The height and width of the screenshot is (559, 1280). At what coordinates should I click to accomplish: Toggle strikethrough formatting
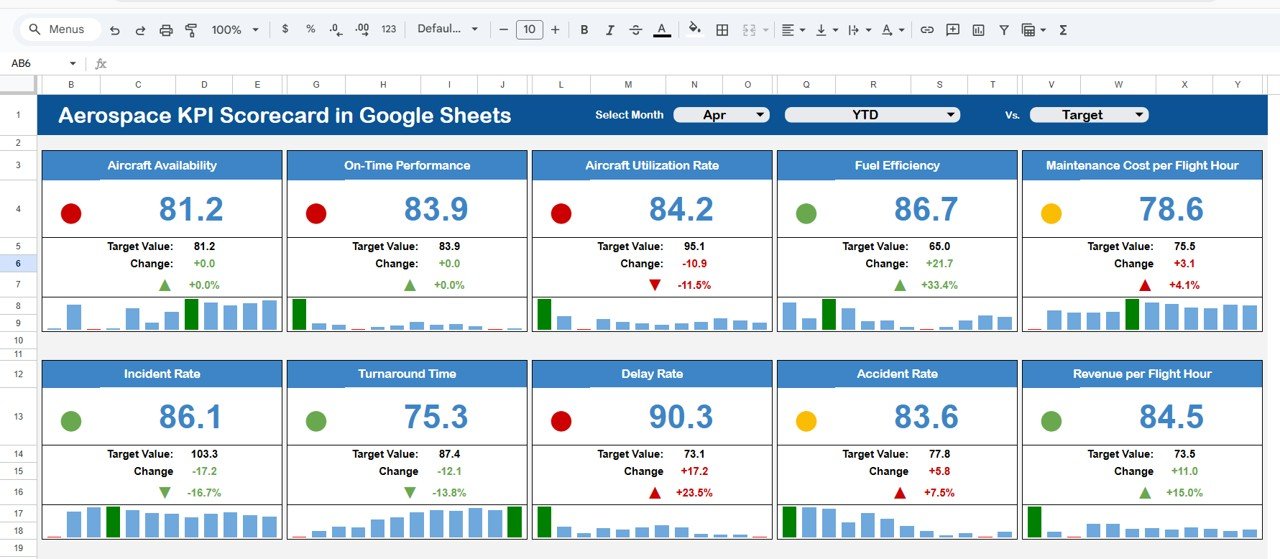tap(636, 30)
